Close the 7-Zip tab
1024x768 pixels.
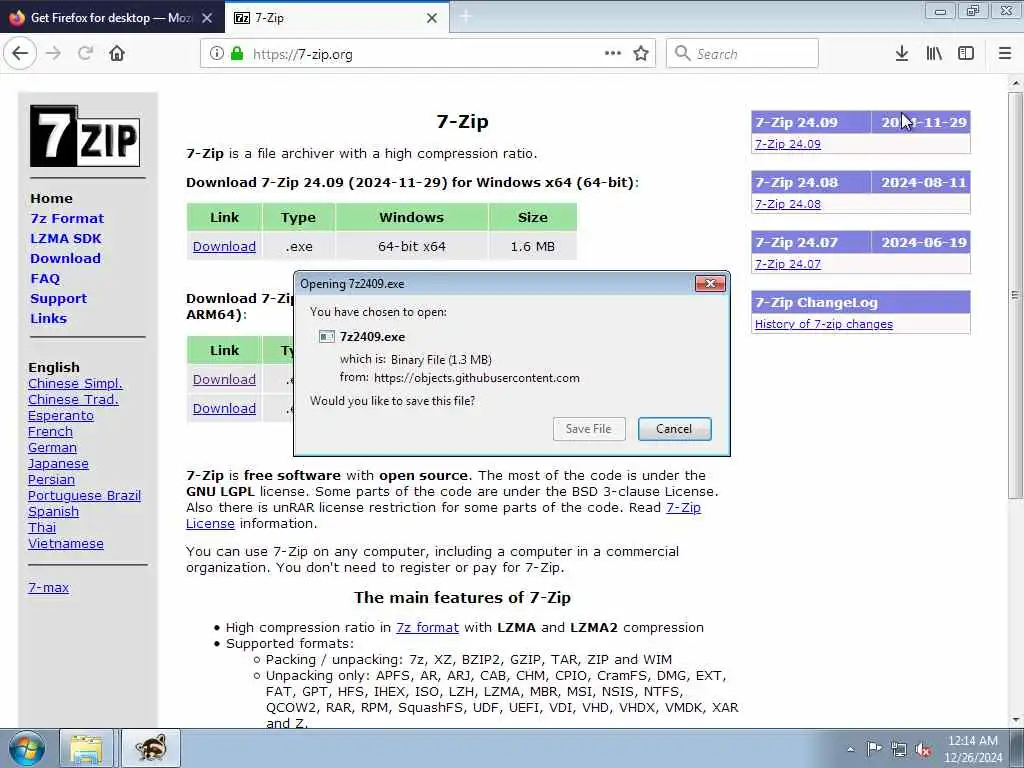[432, 18]
